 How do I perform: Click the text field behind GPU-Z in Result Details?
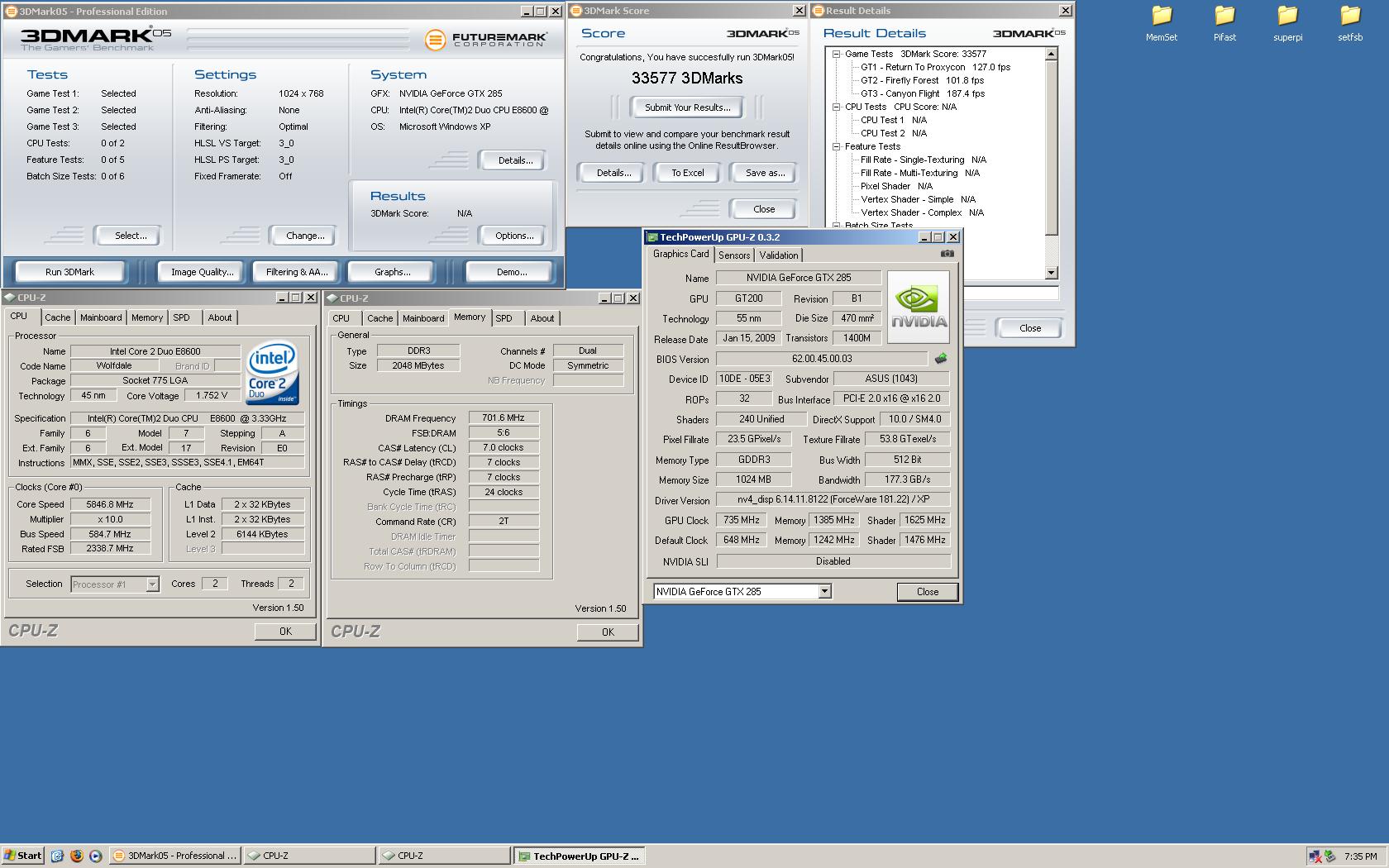1010,293
